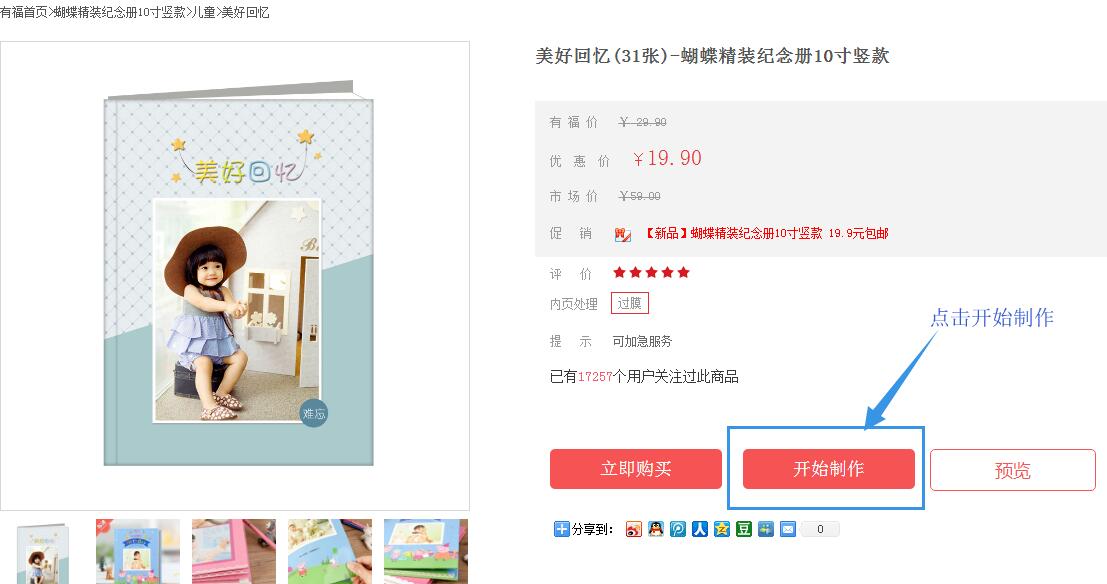
Task: Open the blue plus share menu
Action: [x=561, y=529]
